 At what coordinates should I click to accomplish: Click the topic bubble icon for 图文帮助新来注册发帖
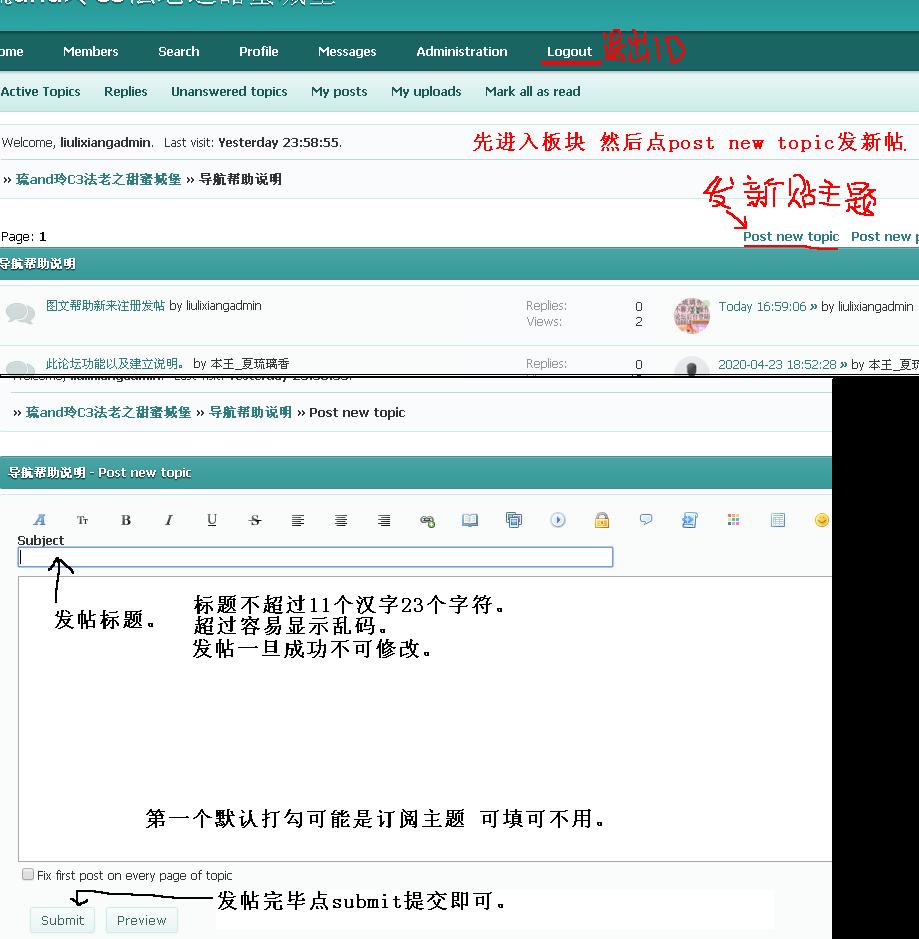point(20,313)
